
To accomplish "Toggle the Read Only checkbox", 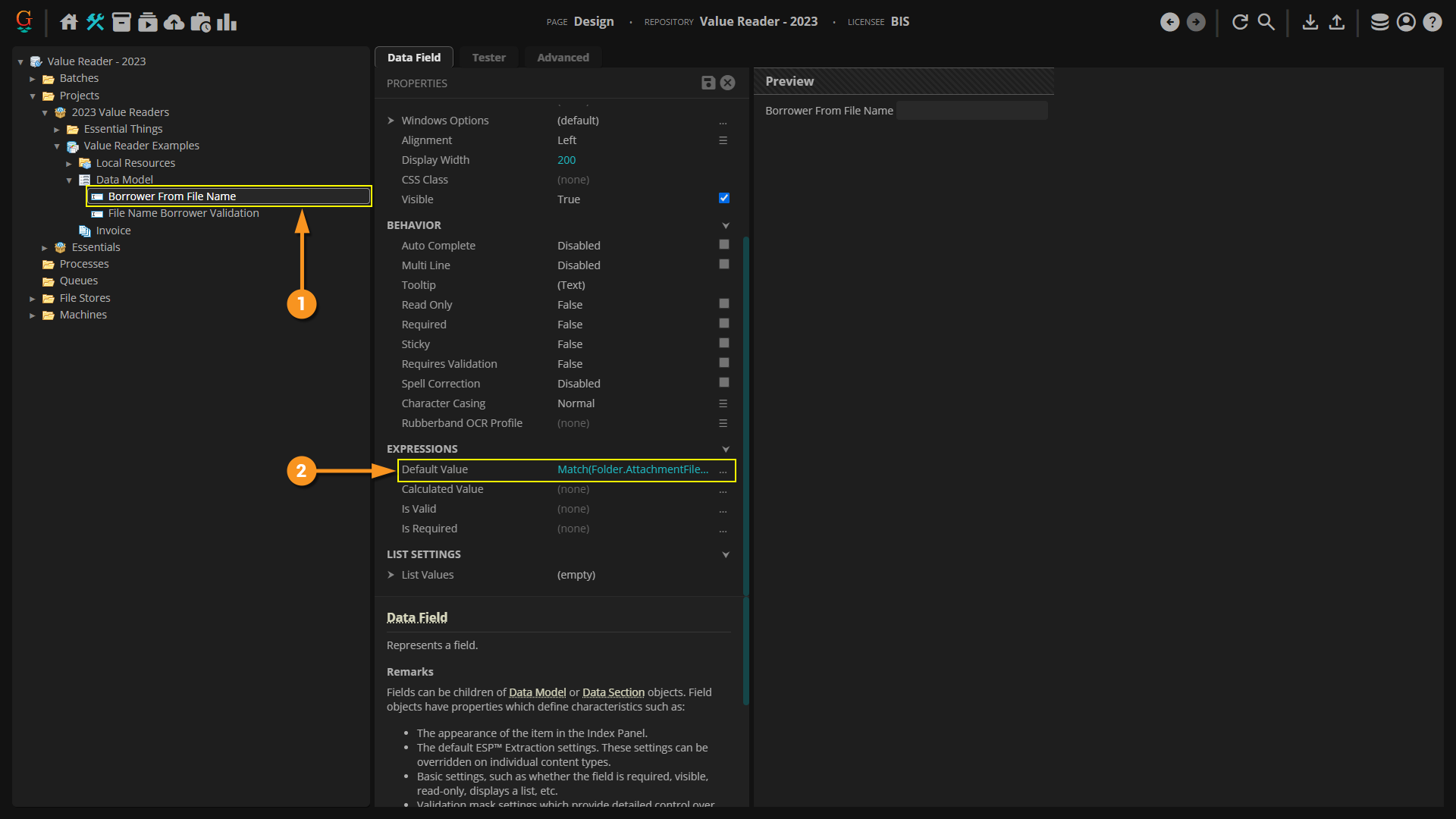I will 724,304.
